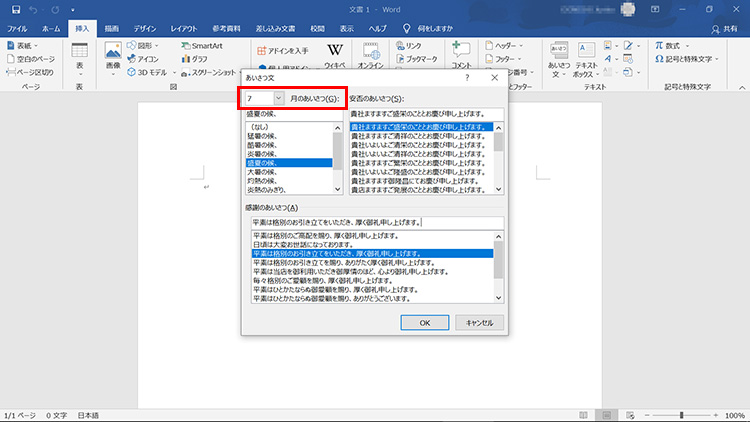This screenshot has width=750, height=422.
Task: Switch to the デザイン tab
Action: [145, 29]
